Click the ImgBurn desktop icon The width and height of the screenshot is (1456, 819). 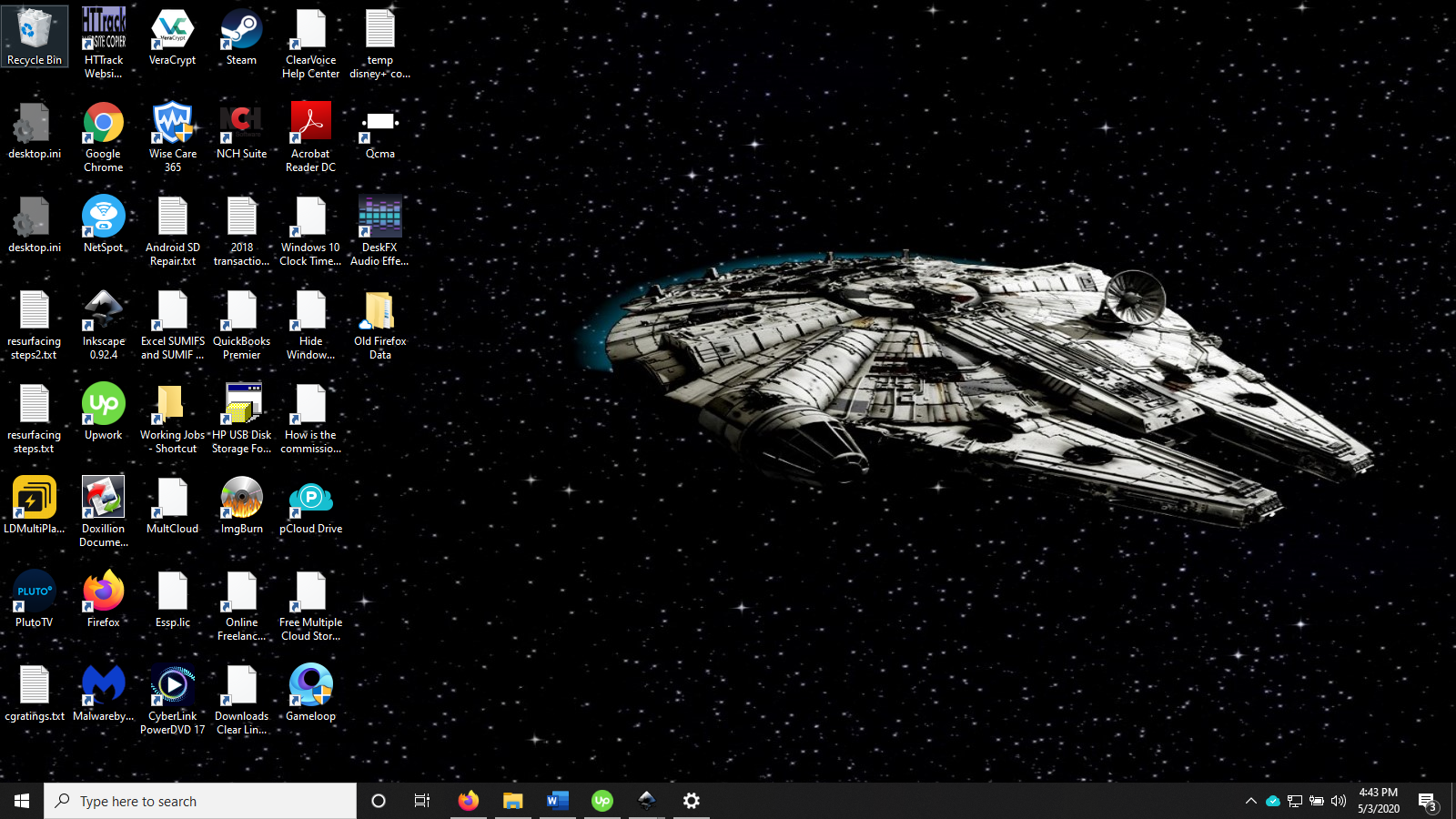coord(242,505)
